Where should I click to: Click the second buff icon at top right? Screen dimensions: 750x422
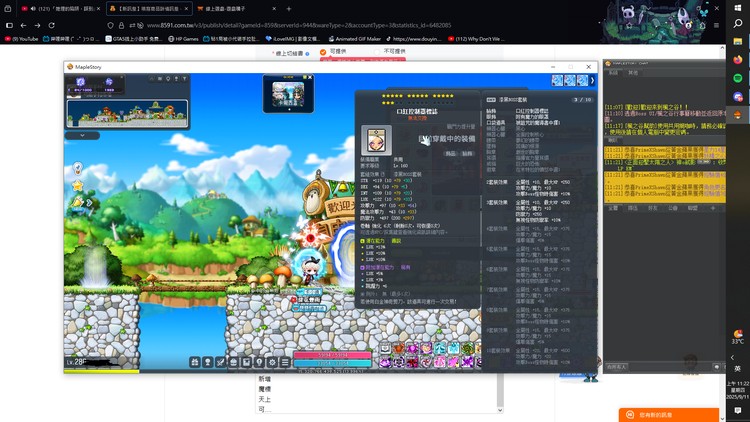pyautogui.click(x=570, y=80)
